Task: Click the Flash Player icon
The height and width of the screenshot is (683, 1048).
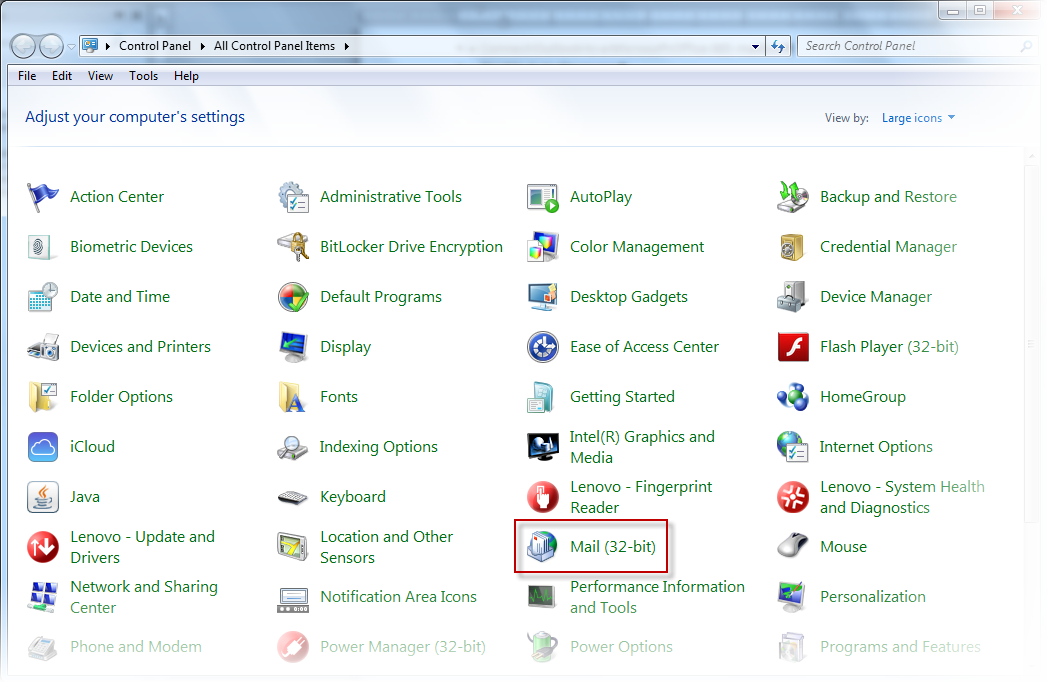Action: [x=793, y=347]
